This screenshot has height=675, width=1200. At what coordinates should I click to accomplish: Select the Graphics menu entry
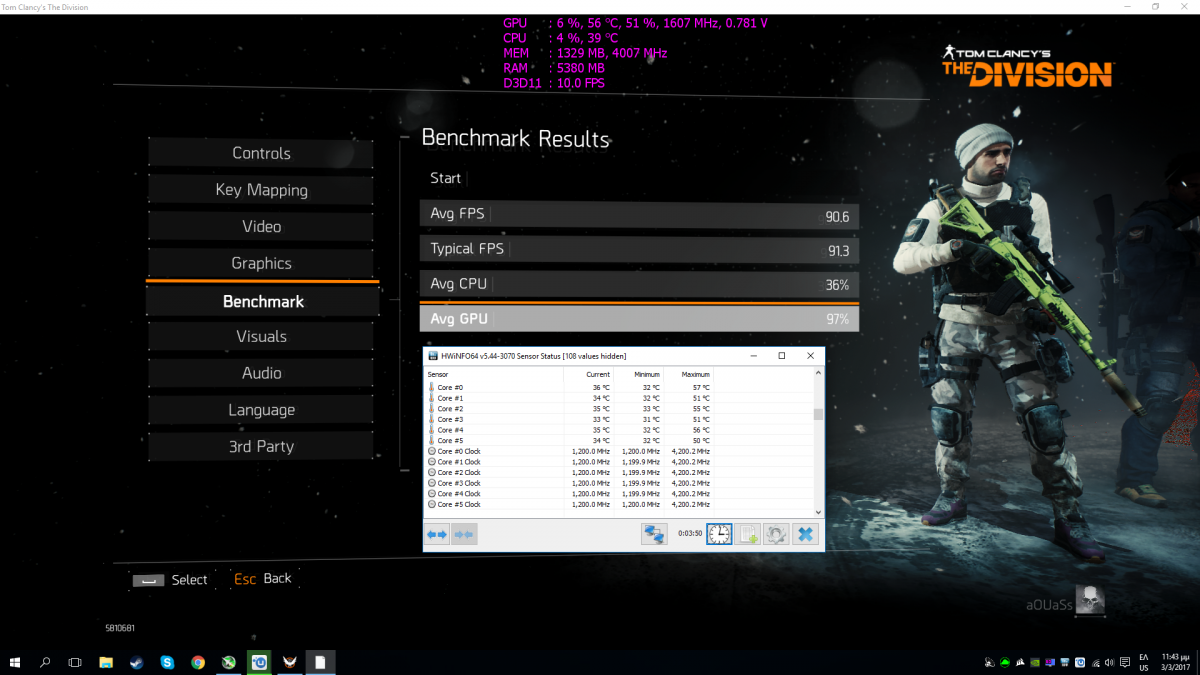click(x=261, y=263)
